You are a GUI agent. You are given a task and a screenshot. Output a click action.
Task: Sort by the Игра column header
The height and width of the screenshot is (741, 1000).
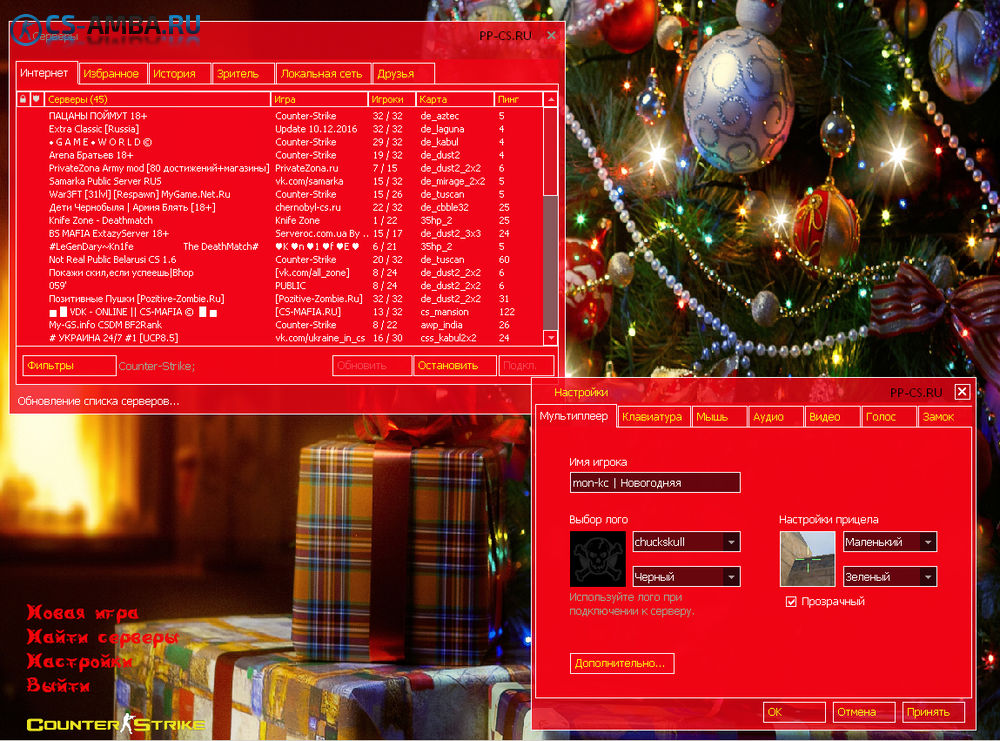(x=320, y=99)
